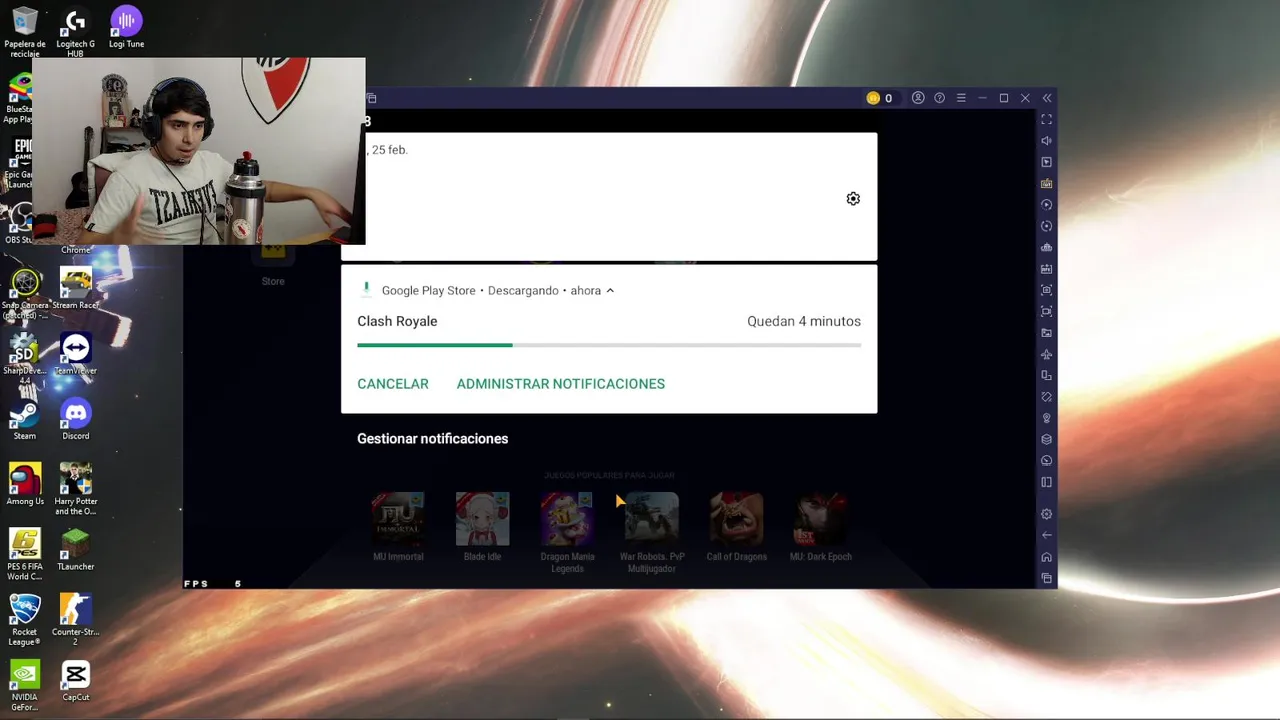
Task: Click the volume speaker icon in the sidebar
Action: coord(1046,141)
